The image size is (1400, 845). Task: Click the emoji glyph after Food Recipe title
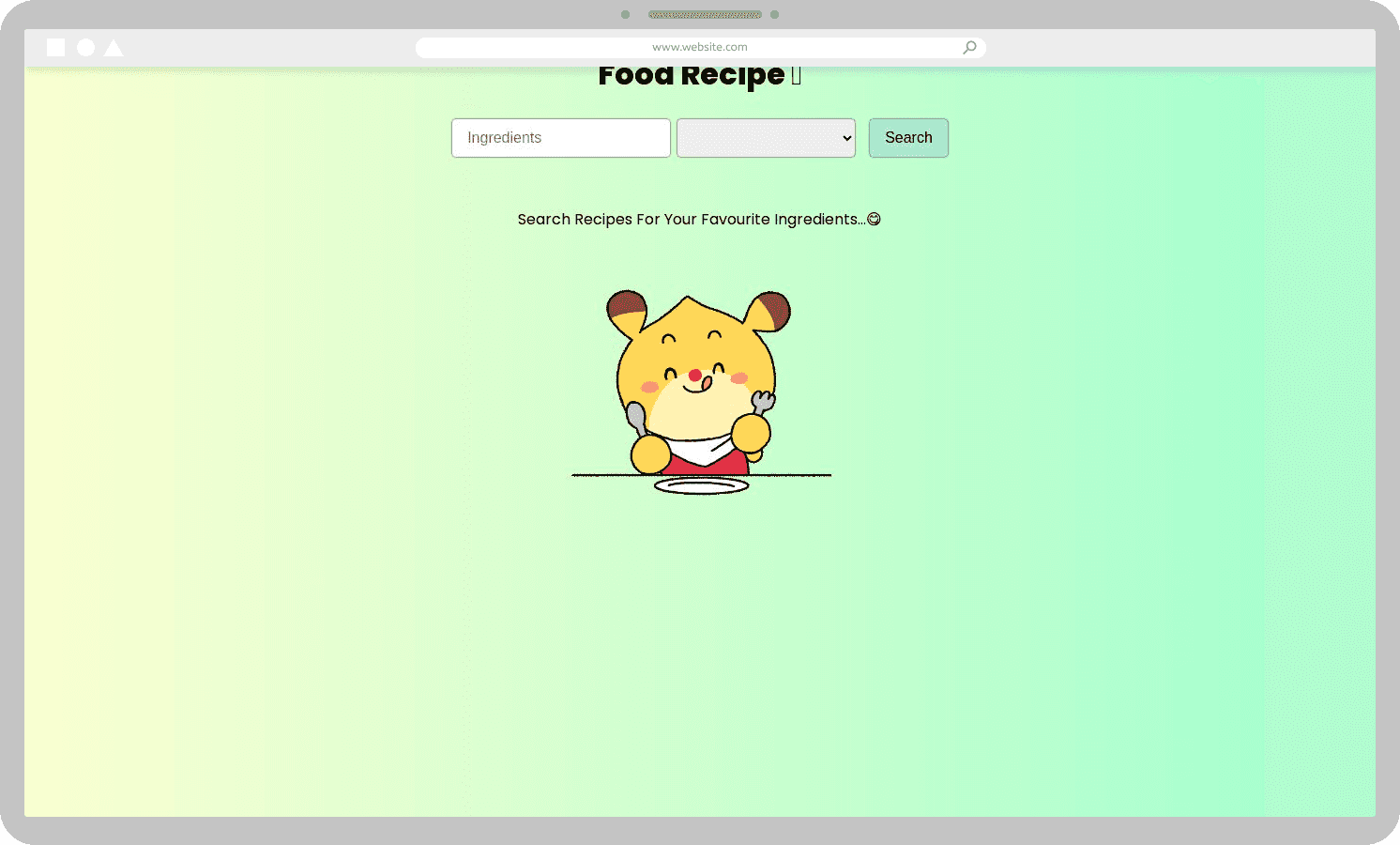click(796, 76)
